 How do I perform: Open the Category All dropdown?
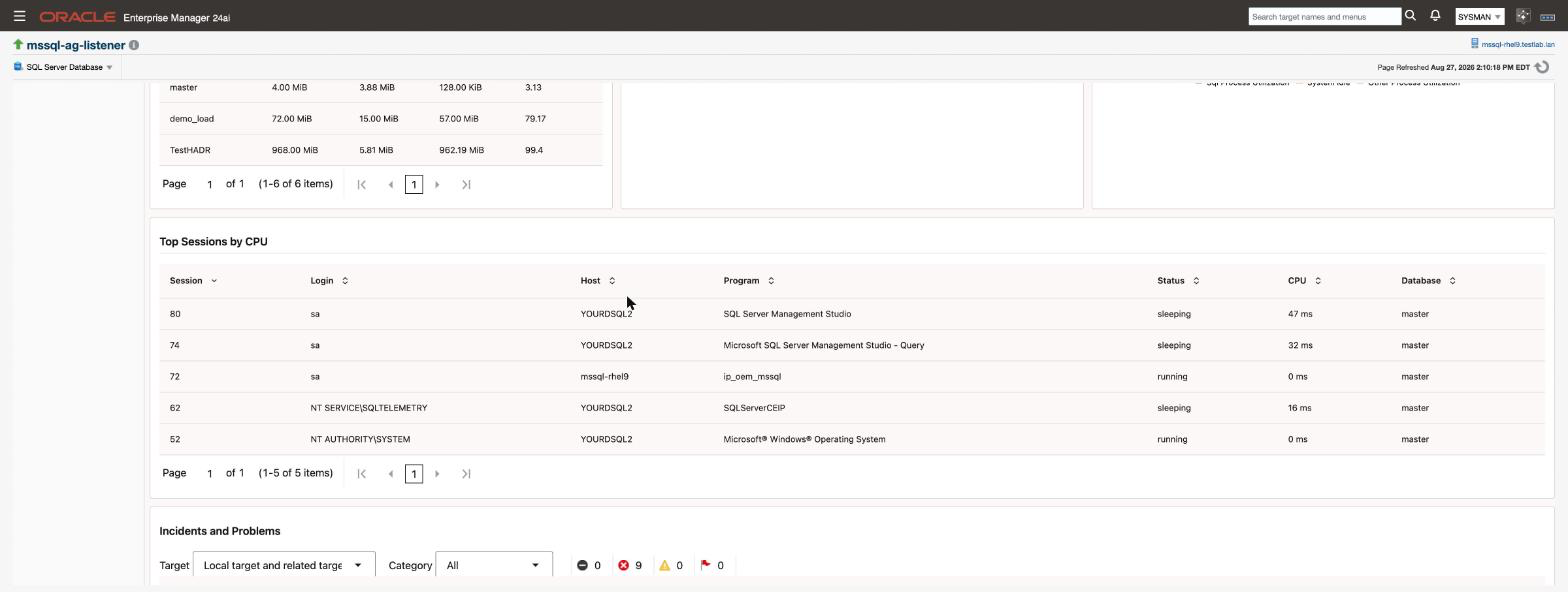pos(494,566)
